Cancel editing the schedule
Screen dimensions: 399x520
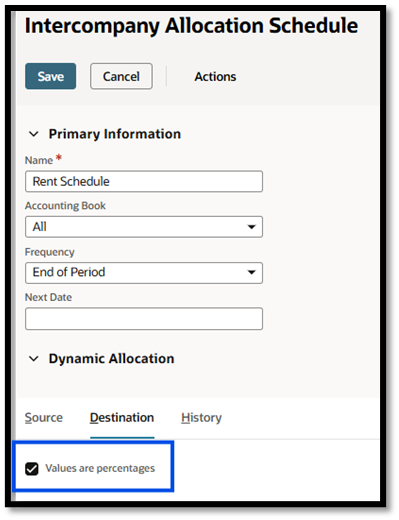point(121,76)
